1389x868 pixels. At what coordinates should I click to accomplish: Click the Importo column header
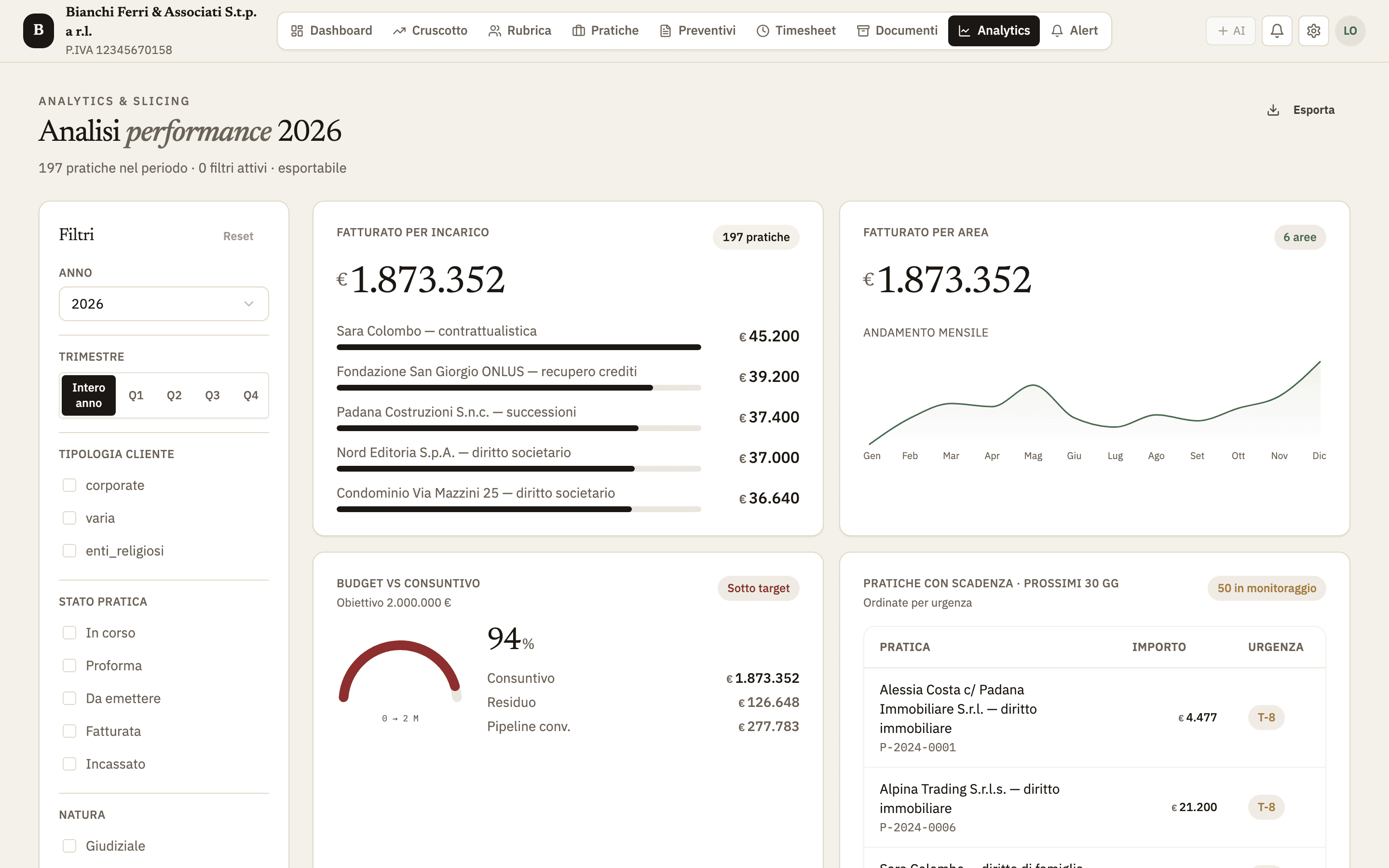coord(1159,647)
